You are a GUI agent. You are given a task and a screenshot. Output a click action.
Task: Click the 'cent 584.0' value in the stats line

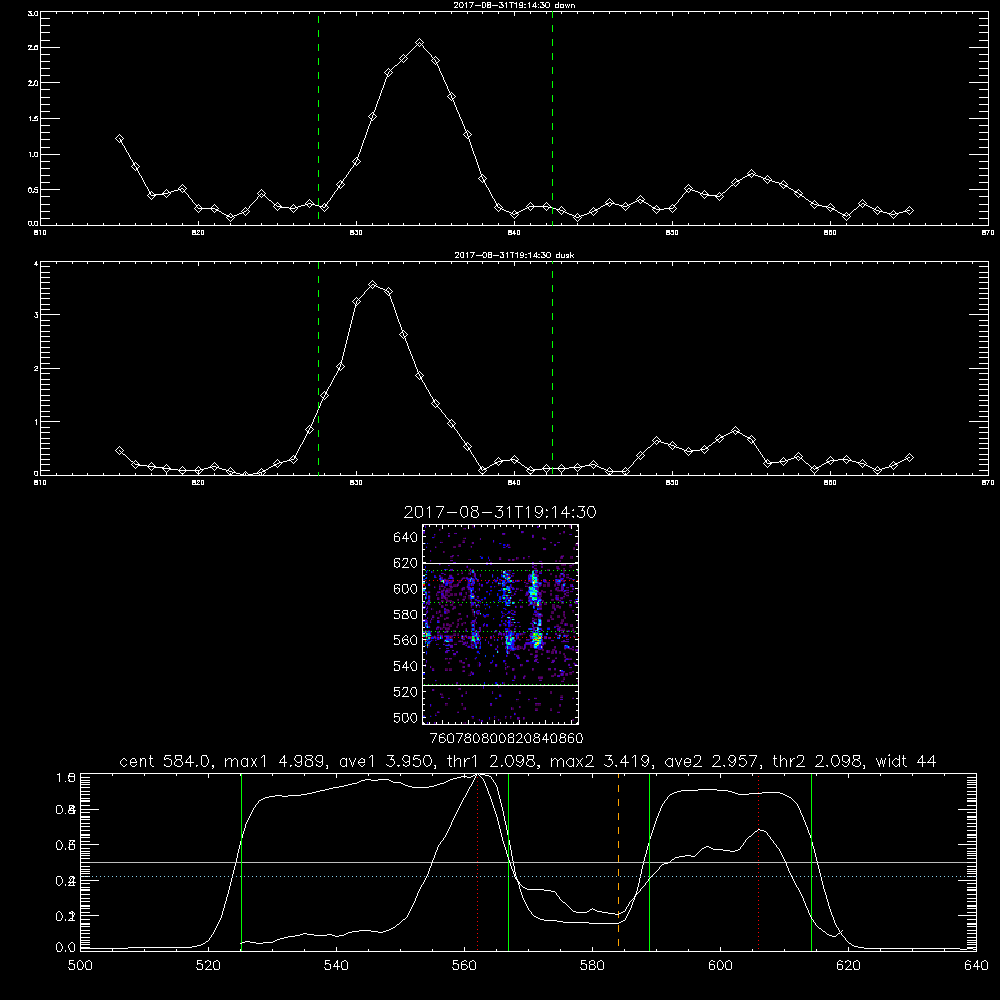click(165, 761)
